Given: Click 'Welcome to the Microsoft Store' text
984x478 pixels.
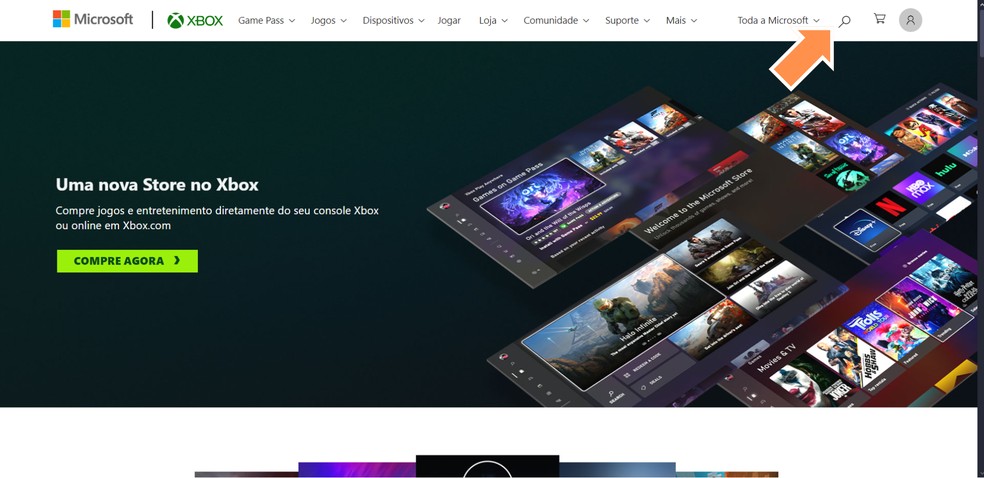Looking at the screenshot, I should point(698,201).
